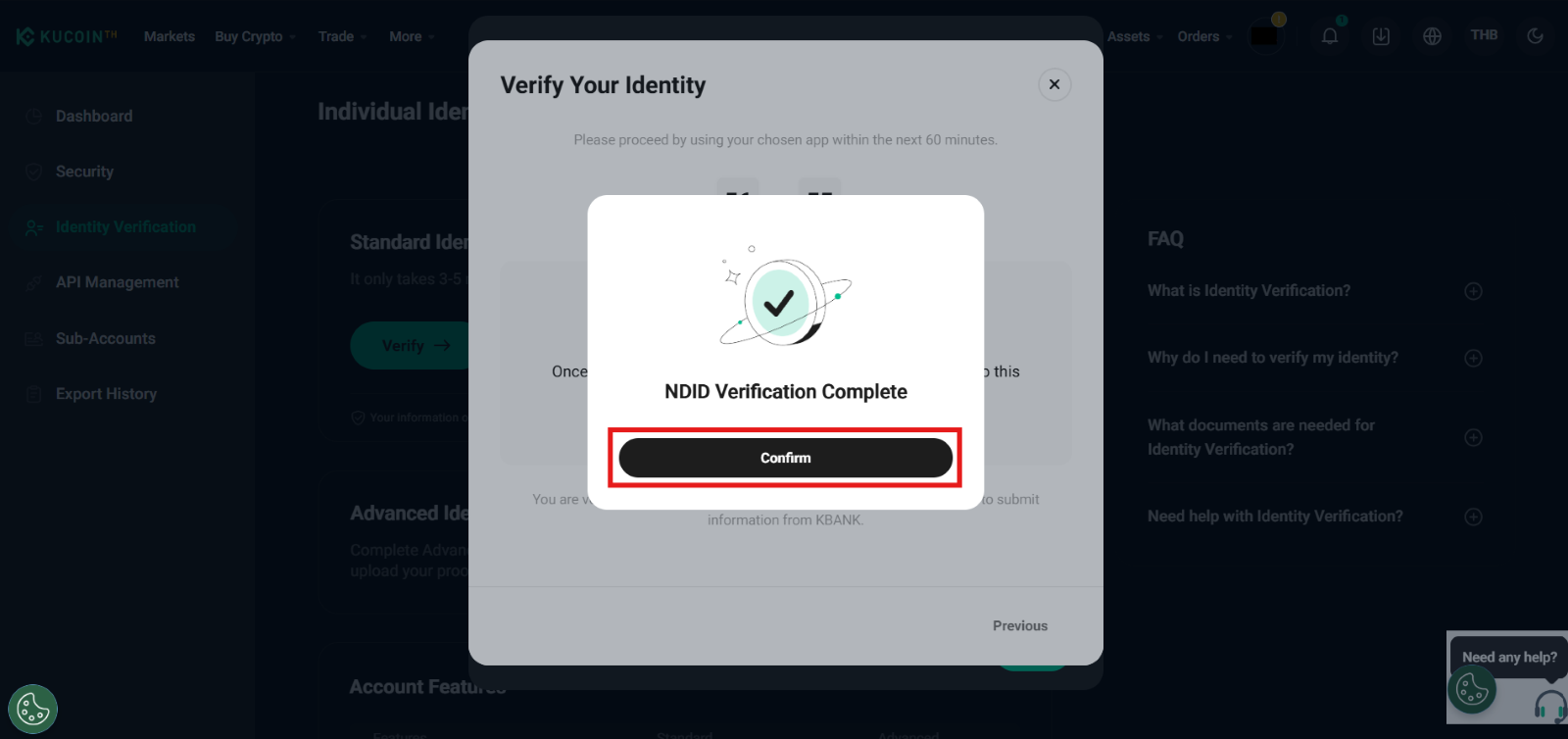Open the Identity Verification sidebar item
The height and width of the screenshot is (739, 1568).
point(124,226)
